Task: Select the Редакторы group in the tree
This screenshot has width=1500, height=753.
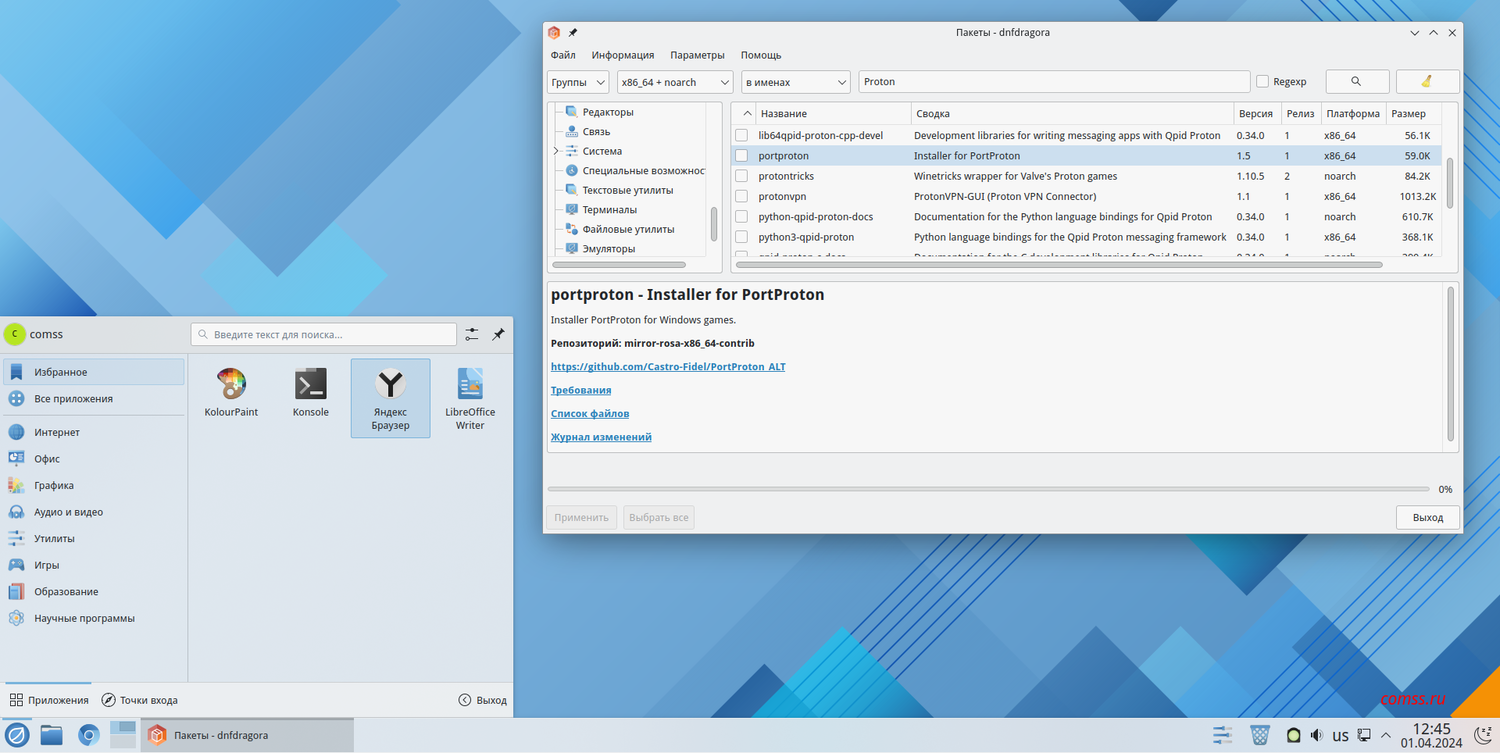Action: 608,112
